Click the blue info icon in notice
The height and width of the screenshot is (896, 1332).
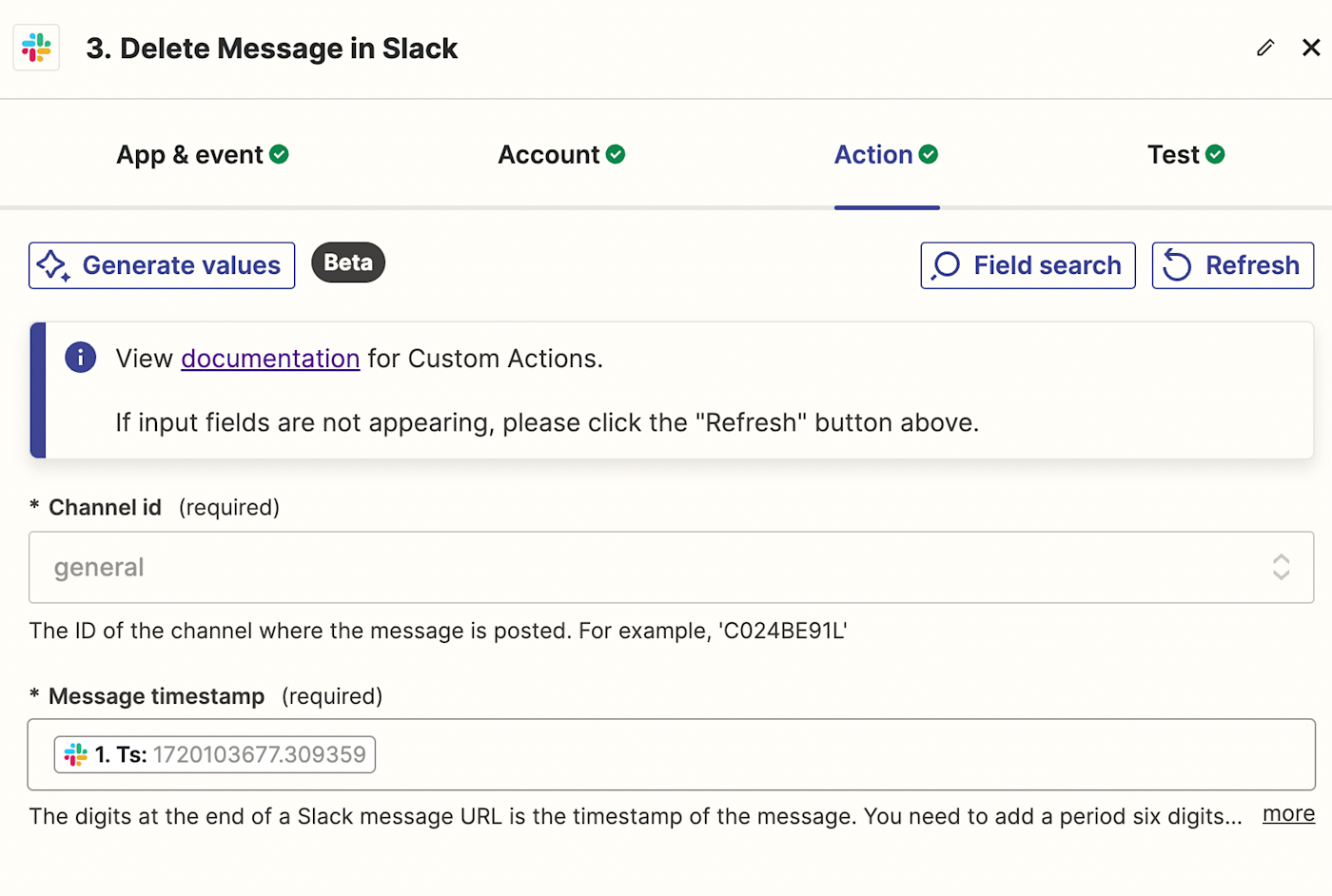tap(81, 358)
